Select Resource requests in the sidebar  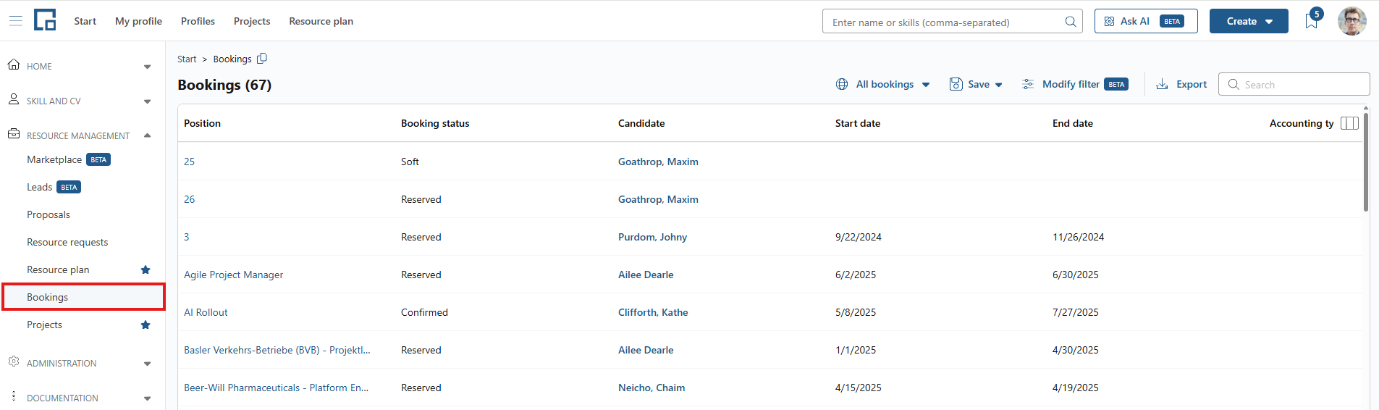[67, 242]
